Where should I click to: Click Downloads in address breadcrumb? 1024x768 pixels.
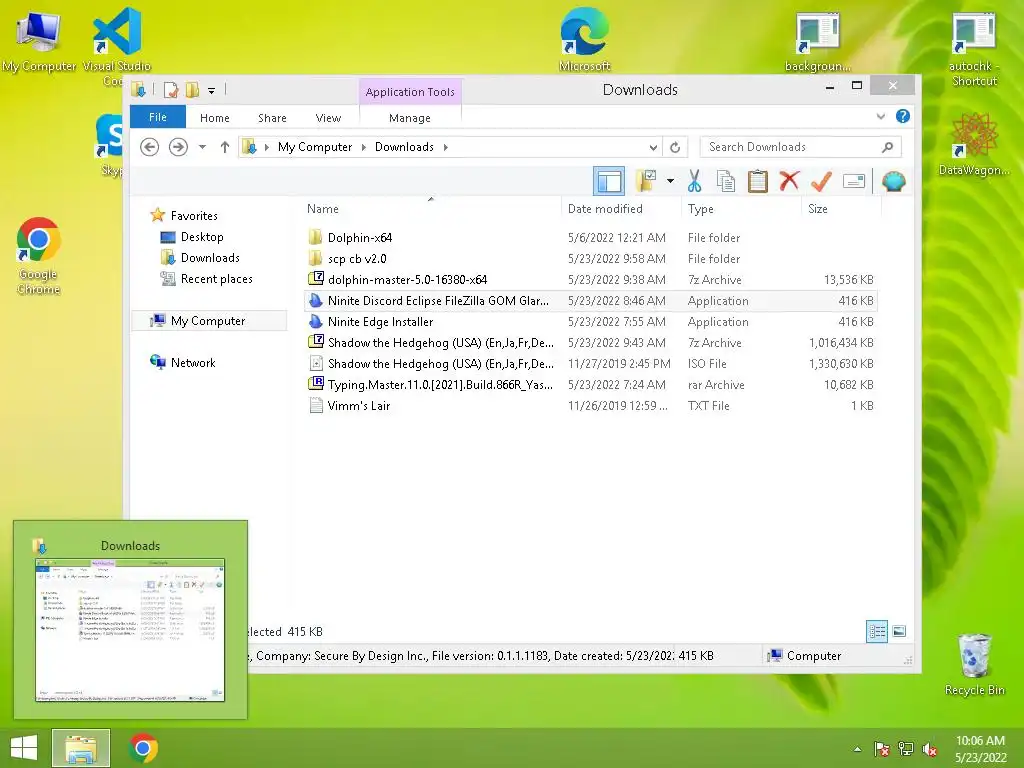pyautogui.click(x=404, y=147)
